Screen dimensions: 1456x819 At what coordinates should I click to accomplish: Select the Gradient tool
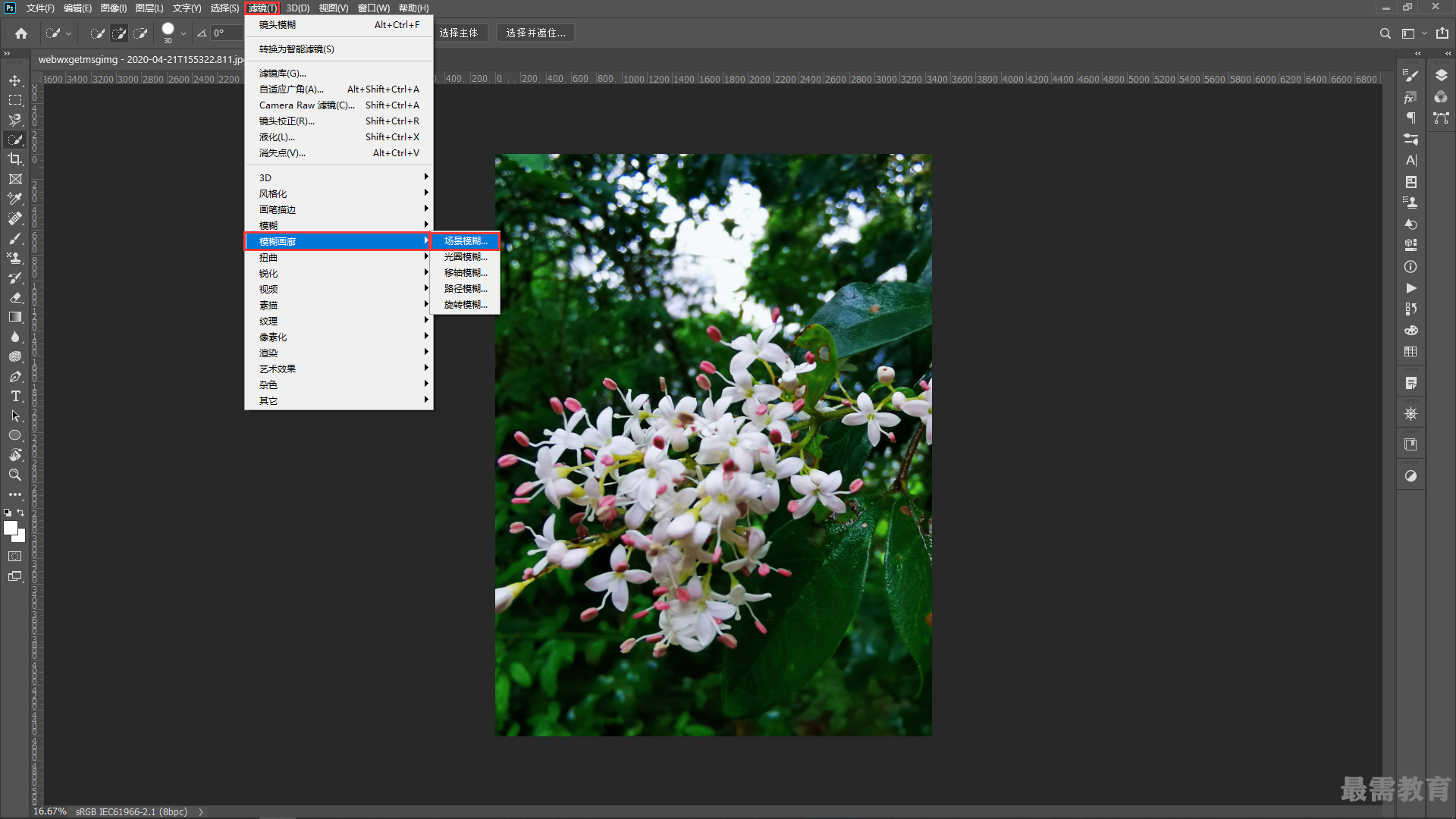click(15, 317)
